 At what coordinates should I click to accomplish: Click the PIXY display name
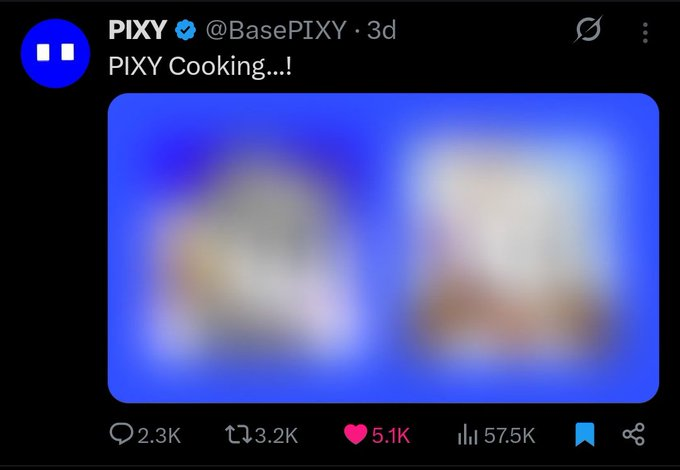coord(137,30)
